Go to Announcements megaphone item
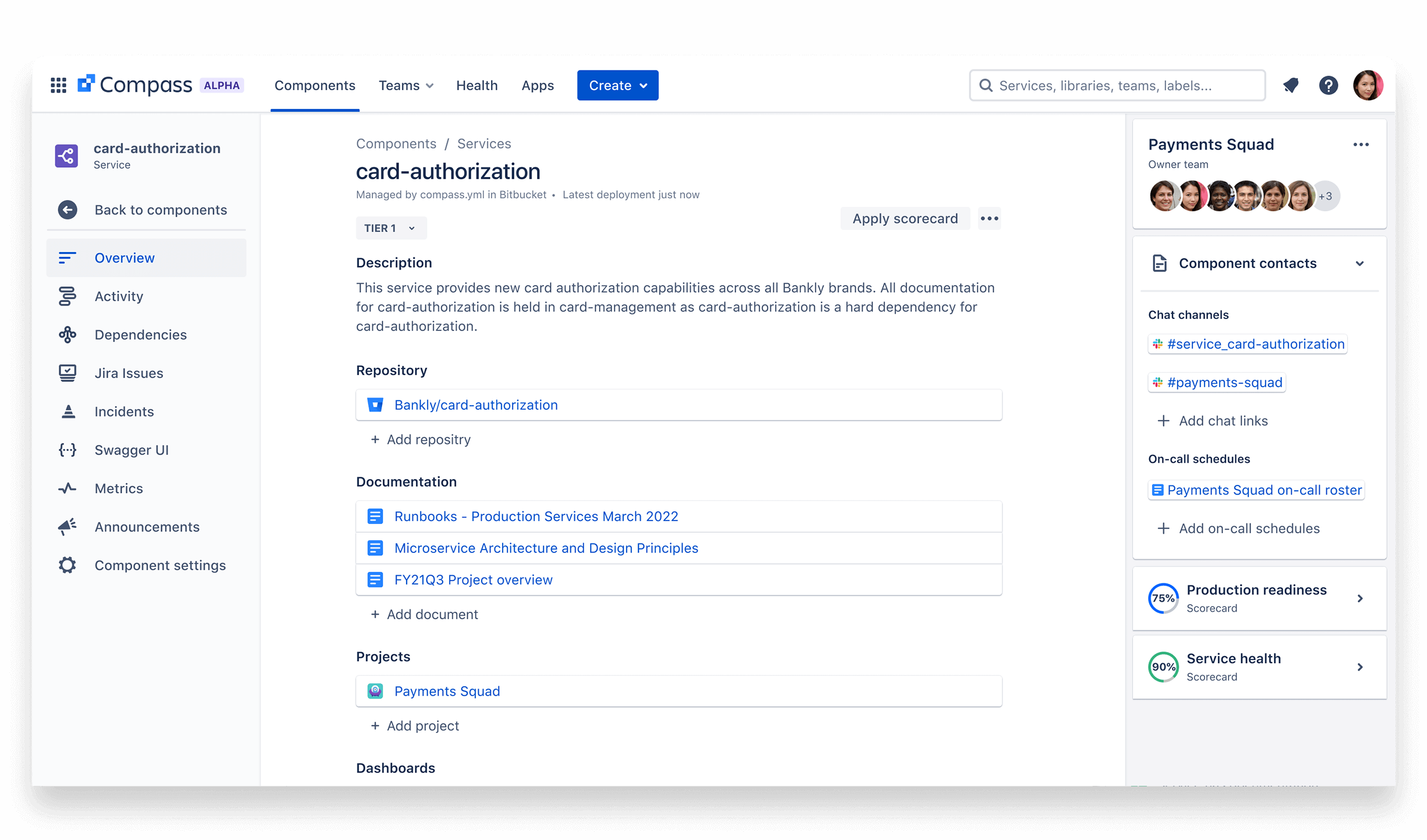 click(x=147, y=527)
